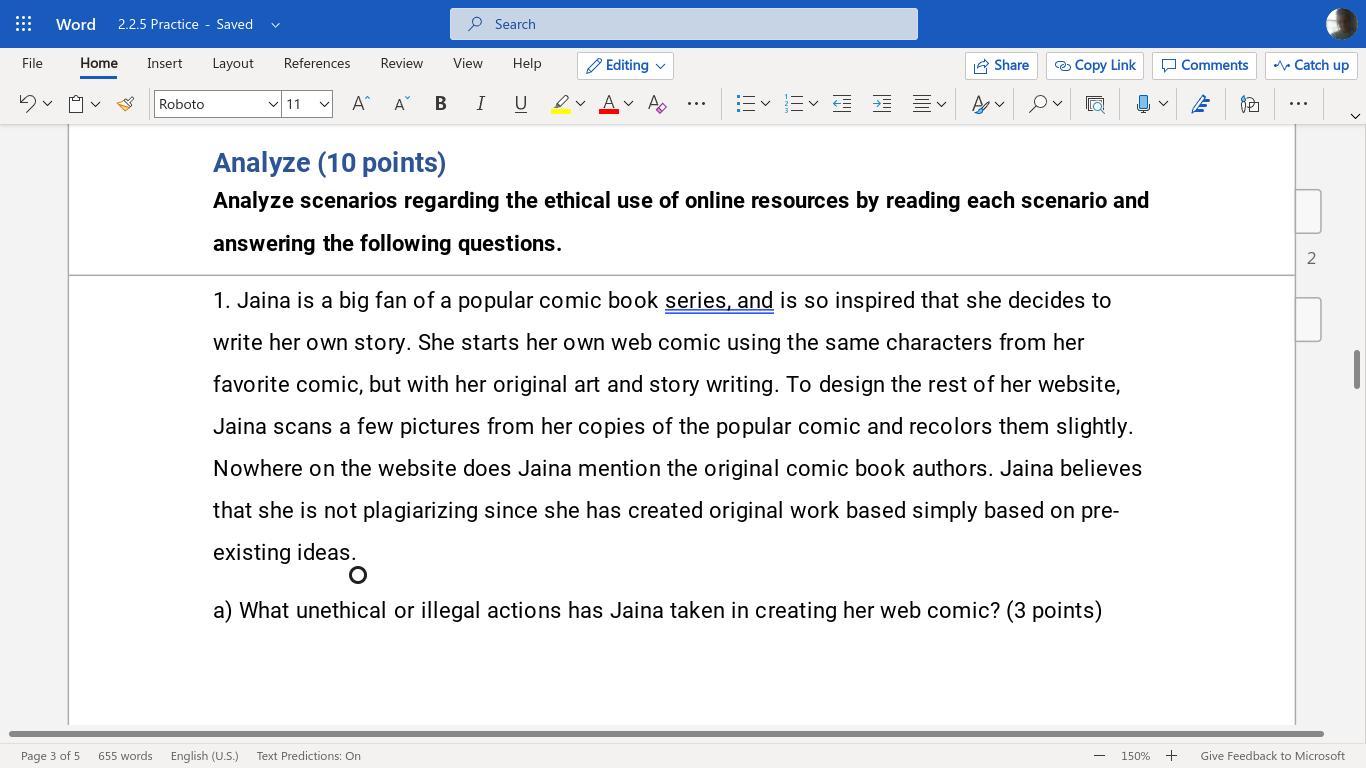Toggle Bold formatting
Image resolution: width=1366 pixels, height=768 pixels.
click(440, 104)
